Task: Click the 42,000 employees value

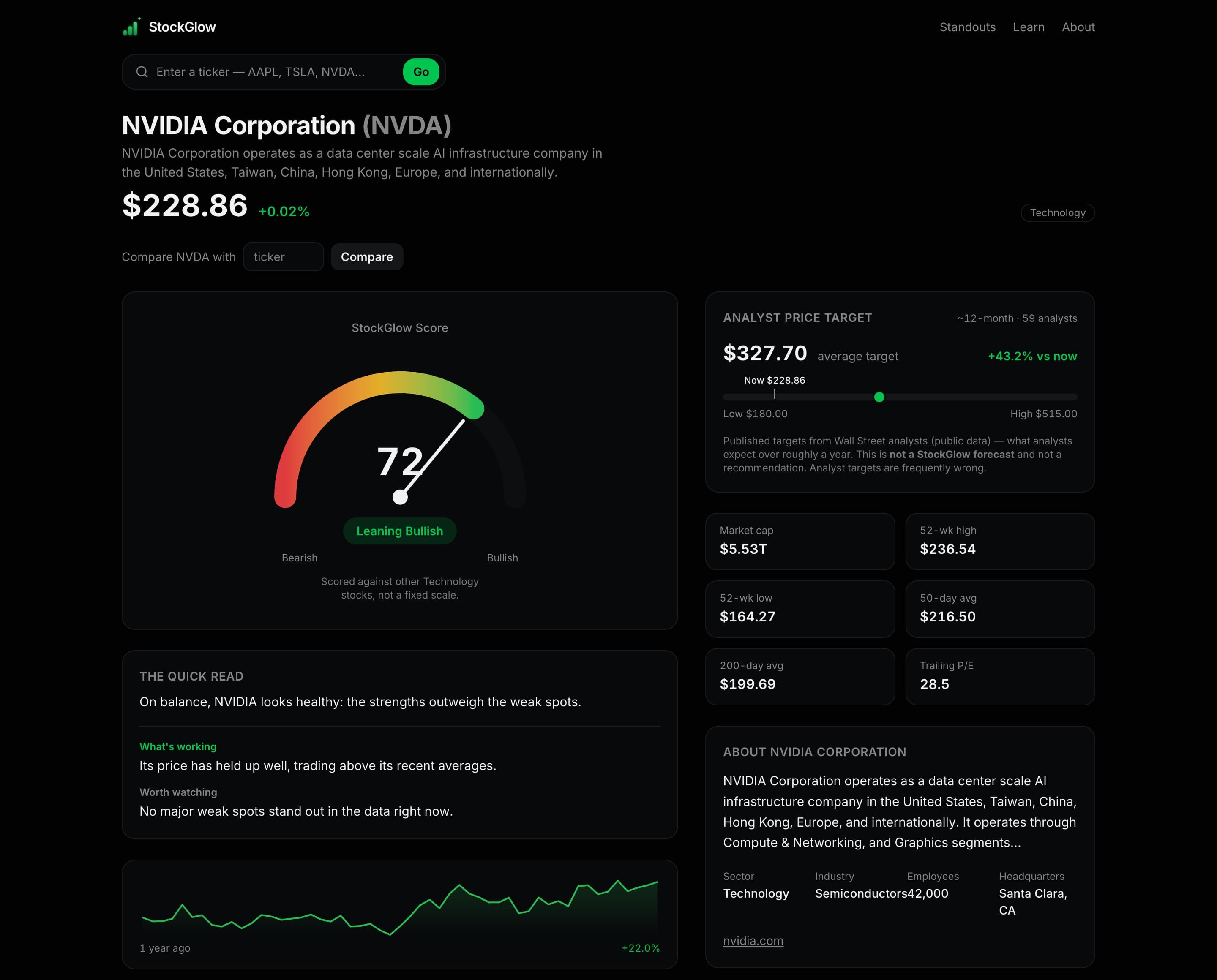Action: 928,894
